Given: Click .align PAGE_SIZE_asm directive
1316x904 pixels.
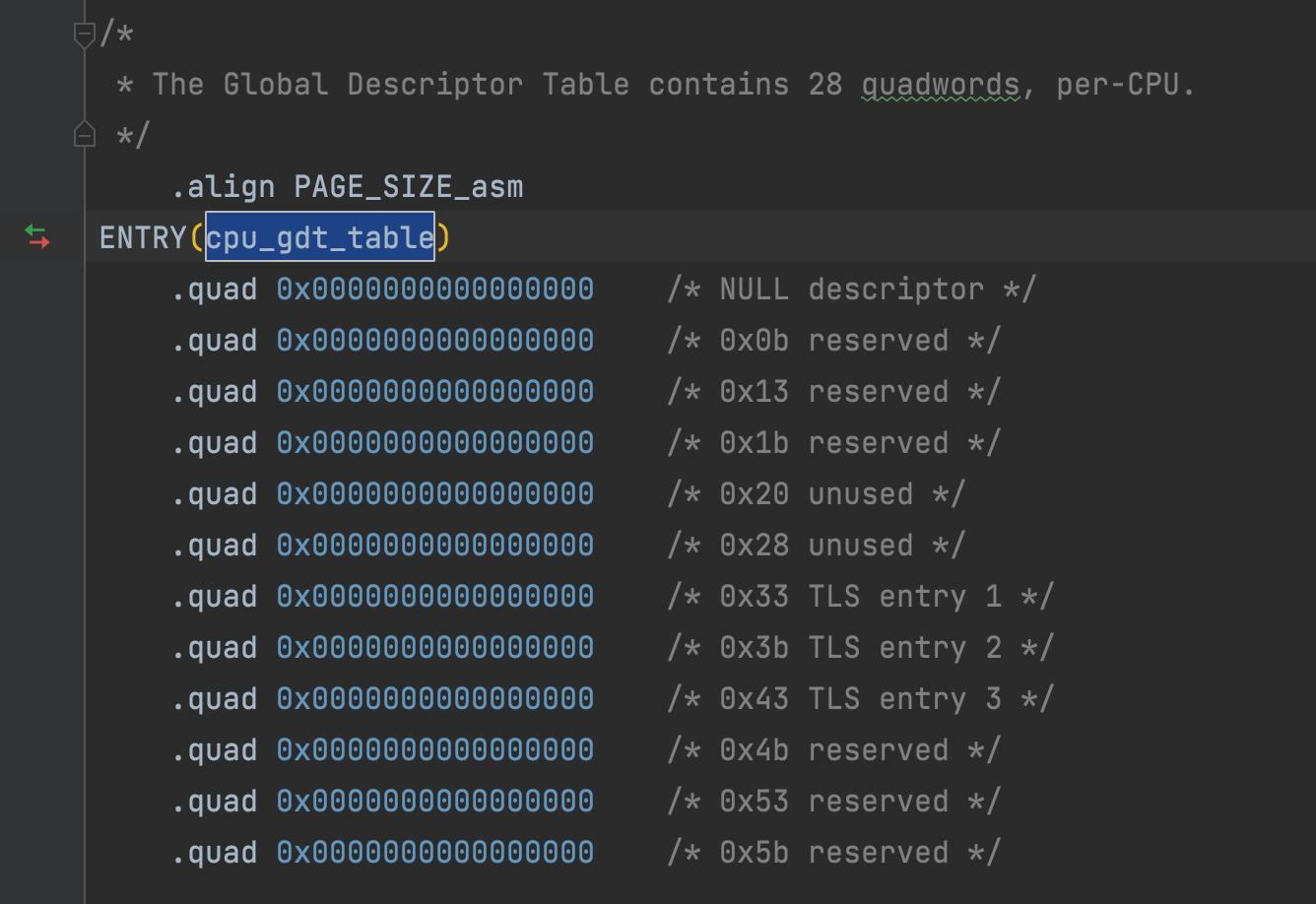Looking at the screenshot, I should tap(347, 186).
